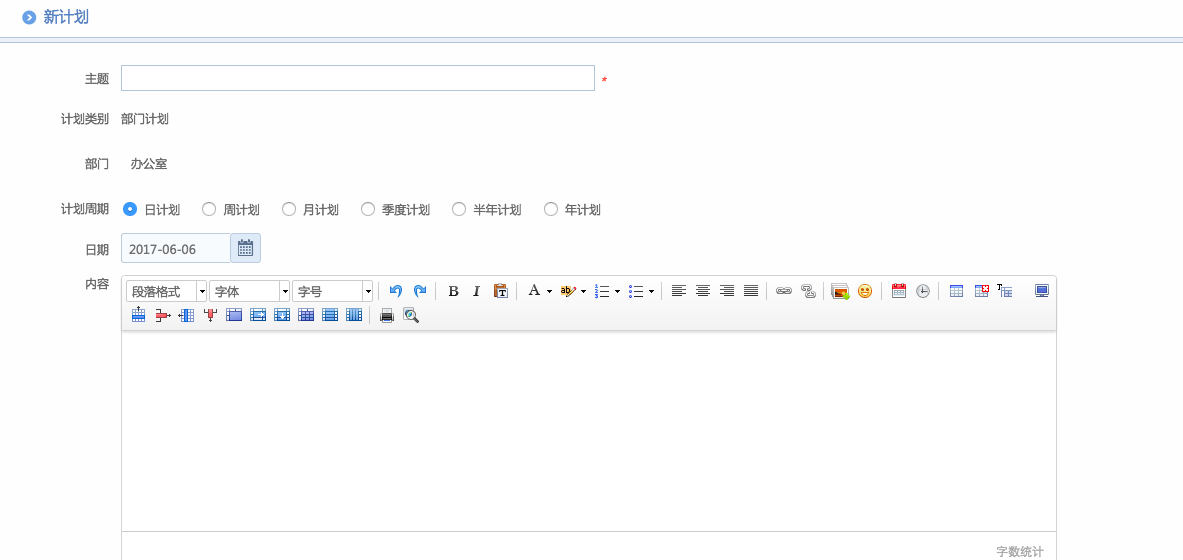Click the 字数统计 word count link
Viewport: 1183px width, 560px height.
coord(1019,551)
